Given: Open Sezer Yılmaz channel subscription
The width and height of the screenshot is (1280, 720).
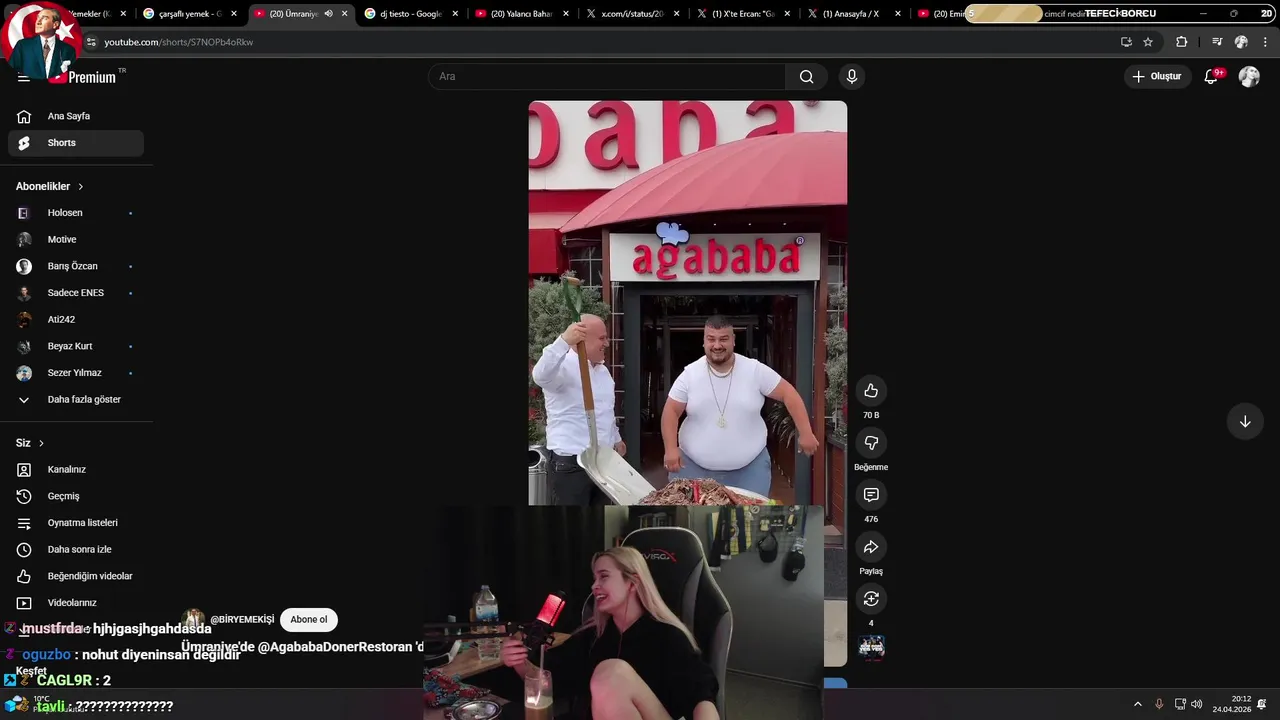Looking at the screenshot, I should coord(76,373).
